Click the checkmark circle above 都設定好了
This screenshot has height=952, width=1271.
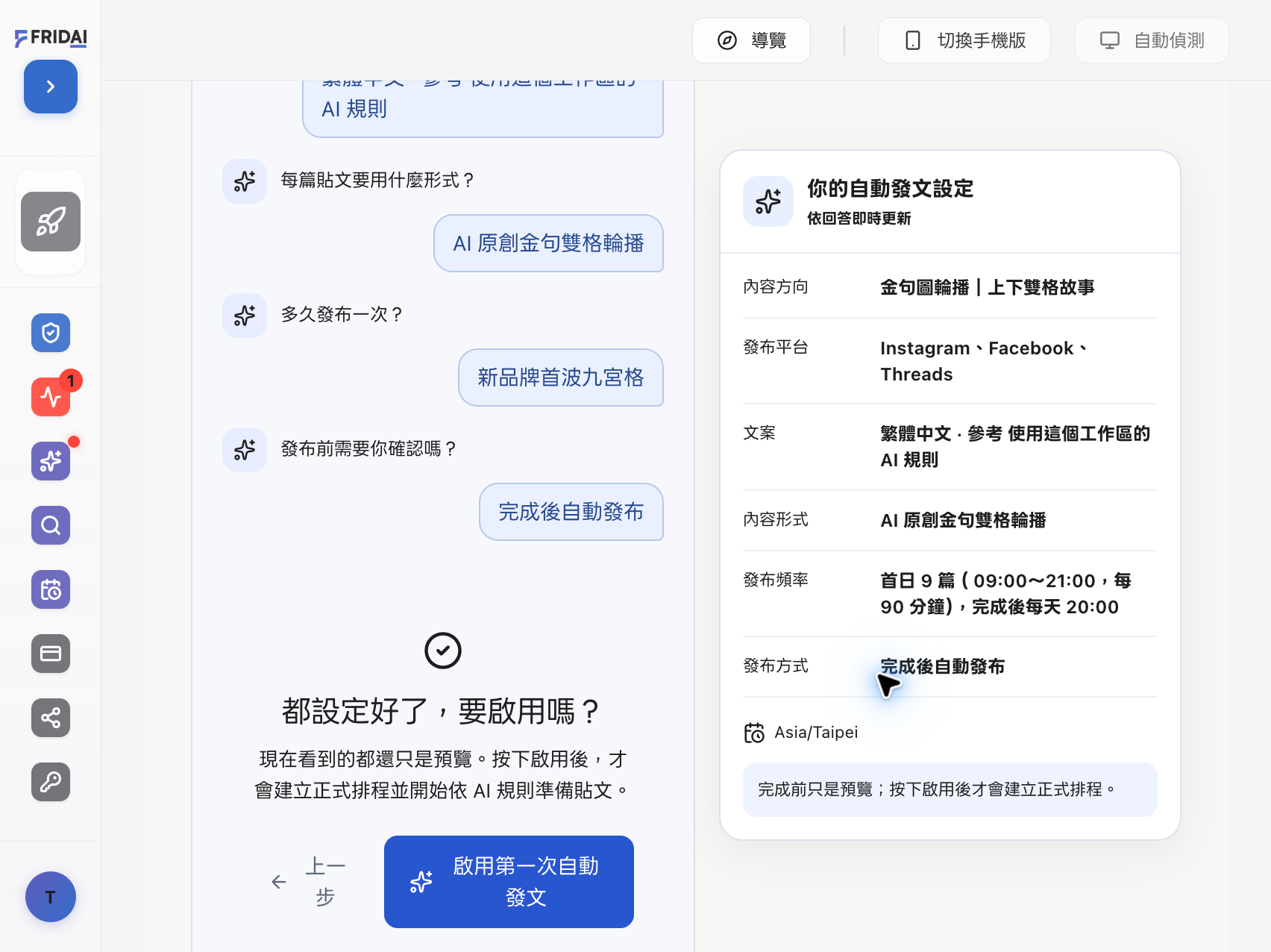tap(443, 651)
